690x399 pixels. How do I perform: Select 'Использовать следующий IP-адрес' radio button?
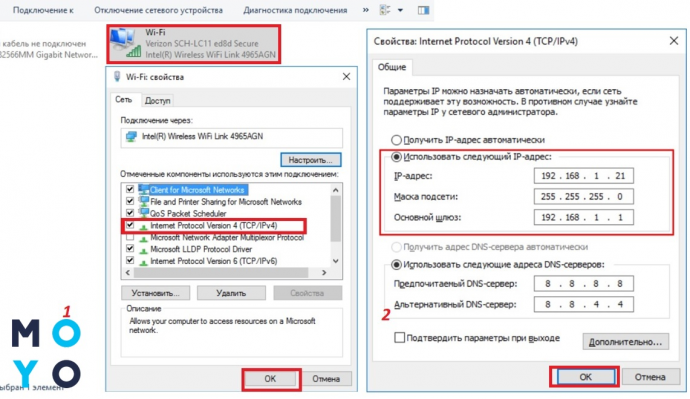(396, 157)
